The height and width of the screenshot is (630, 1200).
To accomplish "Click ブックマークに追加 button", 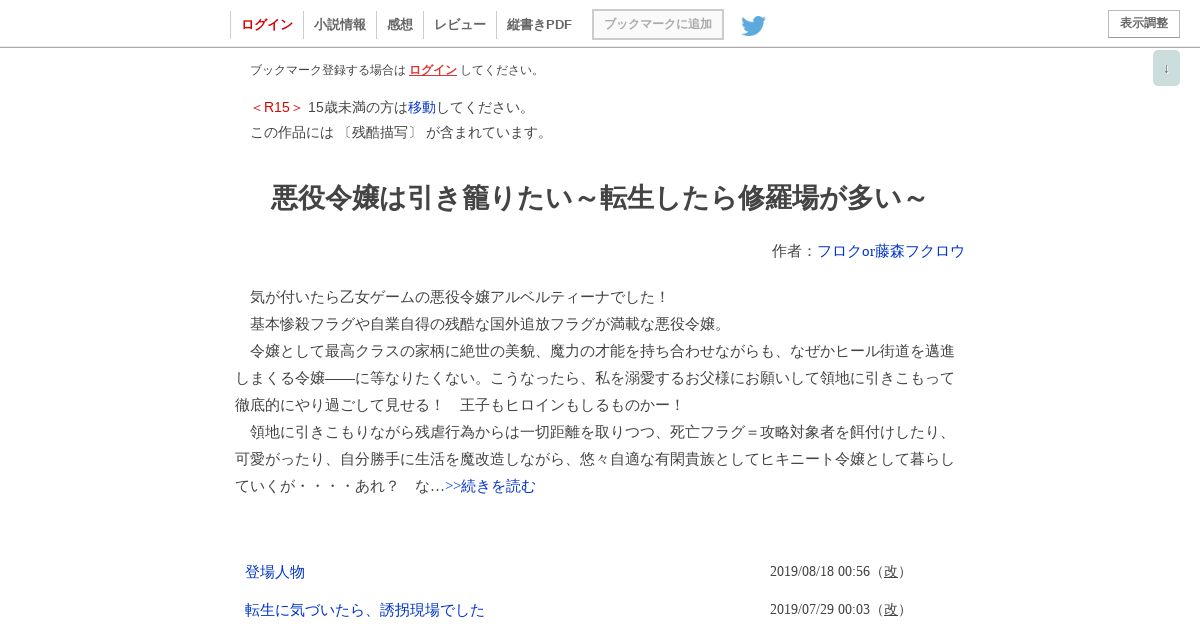I will tap(658, 24).
